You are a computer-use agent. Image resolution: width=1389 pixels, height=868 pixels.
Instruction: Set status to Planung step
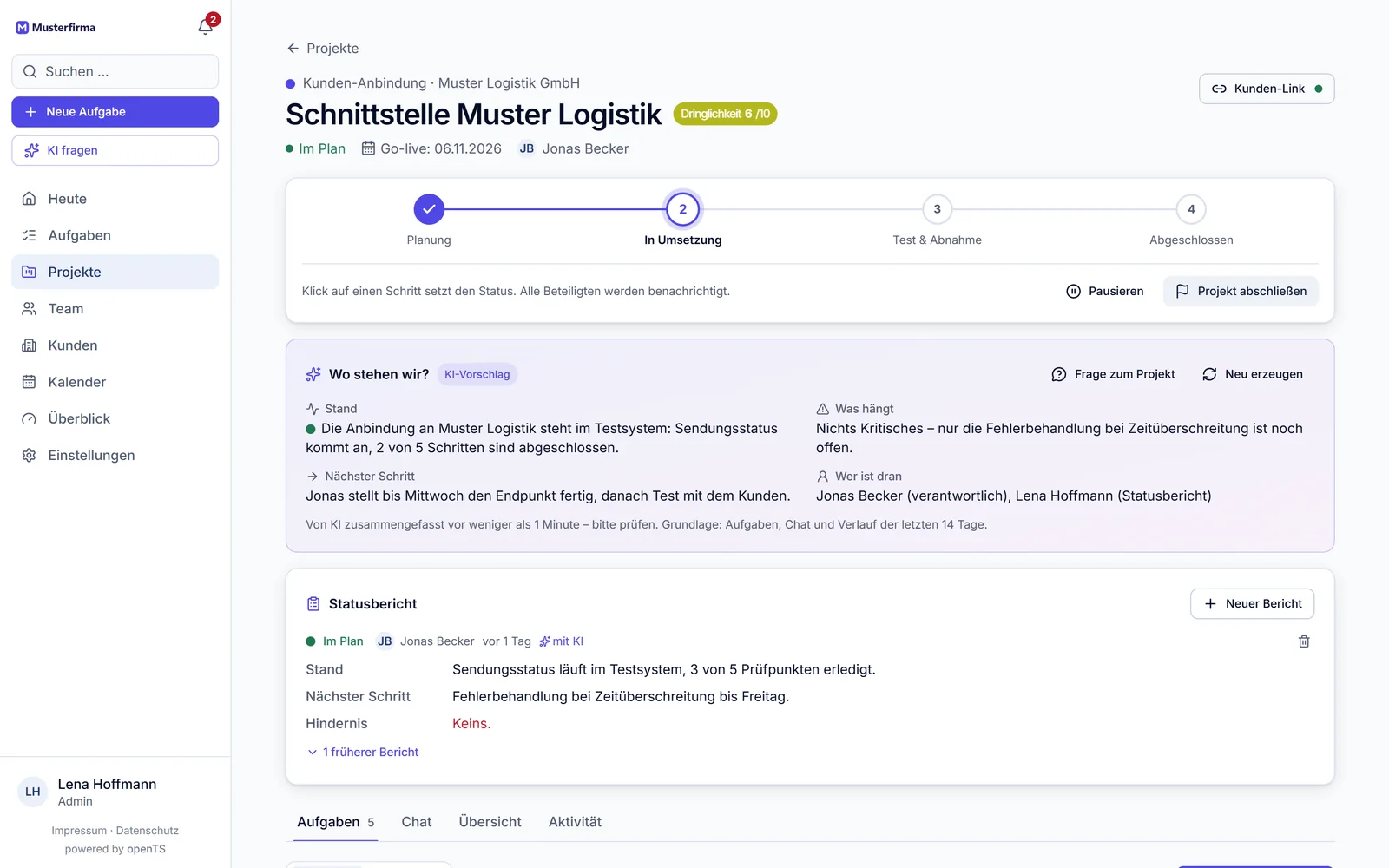point(429,209)
